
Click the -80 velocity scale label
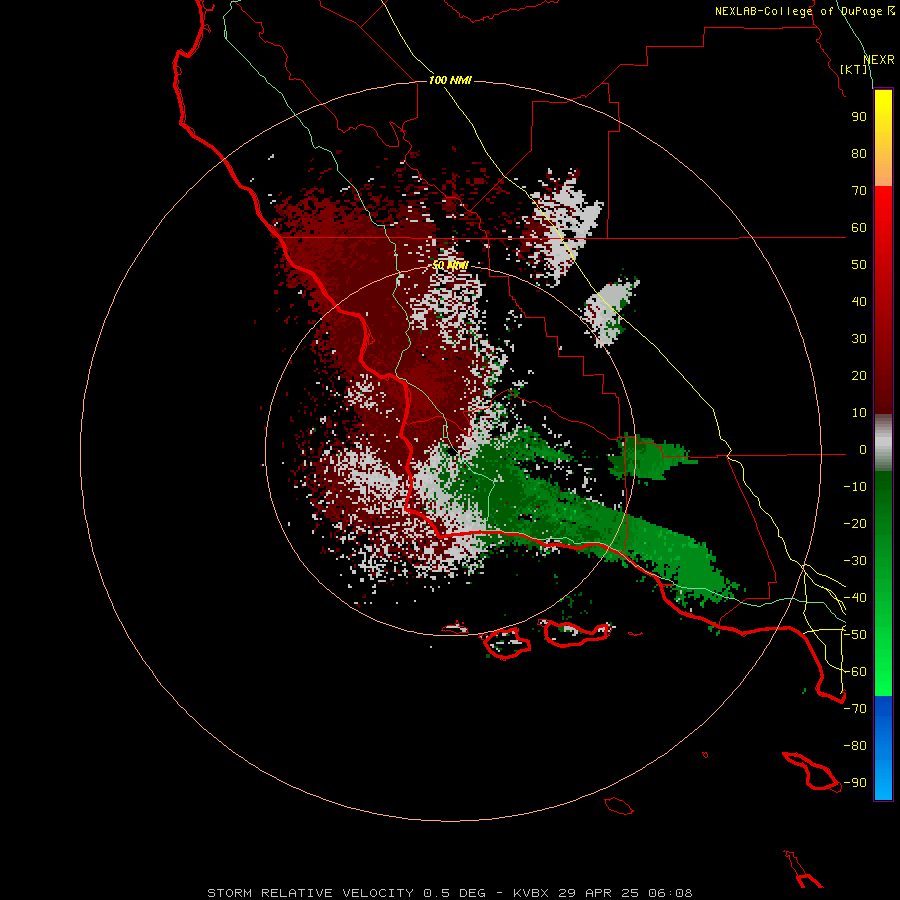(x=855, y=746)
